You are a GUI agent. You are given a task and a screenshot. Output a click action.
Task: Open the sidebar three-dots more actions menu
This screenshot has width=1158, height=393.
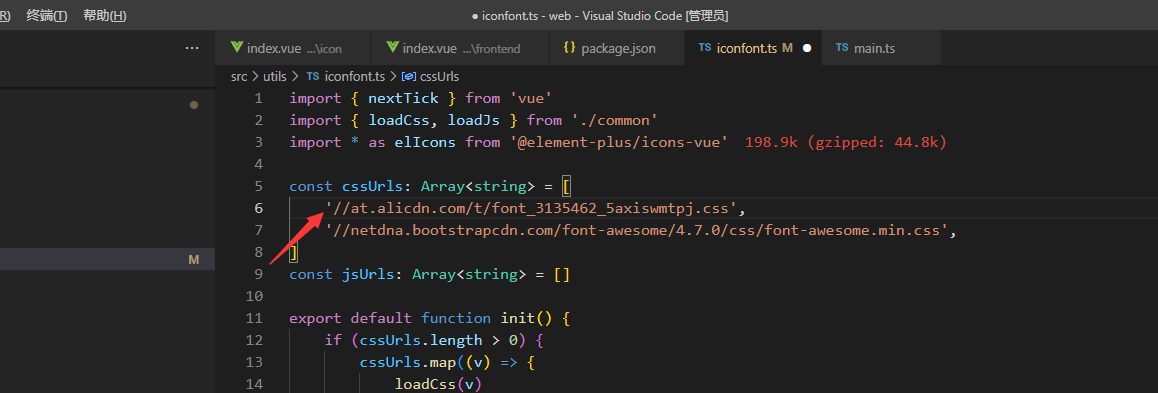point(192,48)
